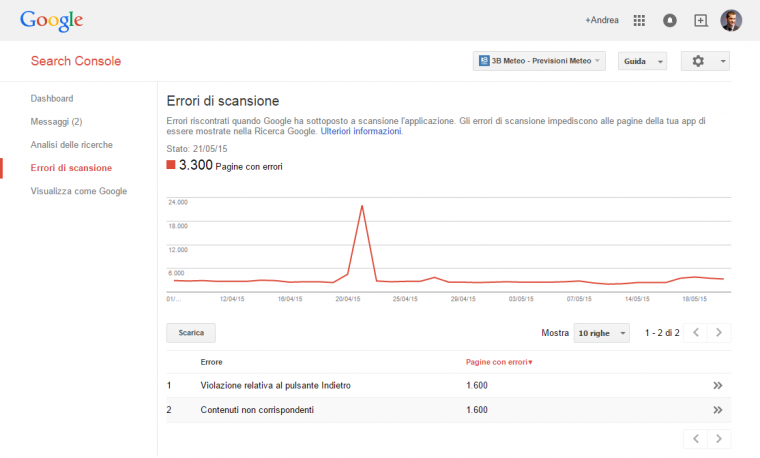Go to next page arrow above table
The height and width of the screenshot is (458, 760).
(x=719, y=333)
